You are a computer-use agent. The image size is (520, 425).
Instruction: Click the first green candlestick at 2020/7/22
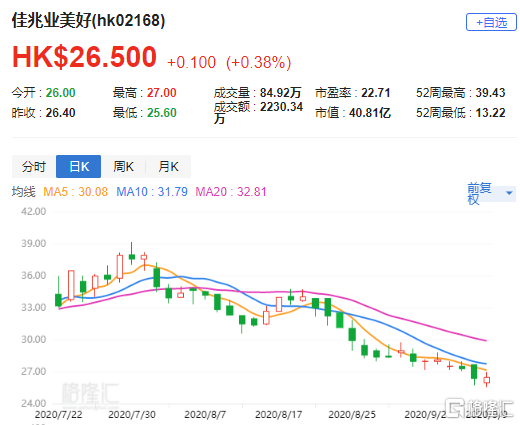click(58, 300)
